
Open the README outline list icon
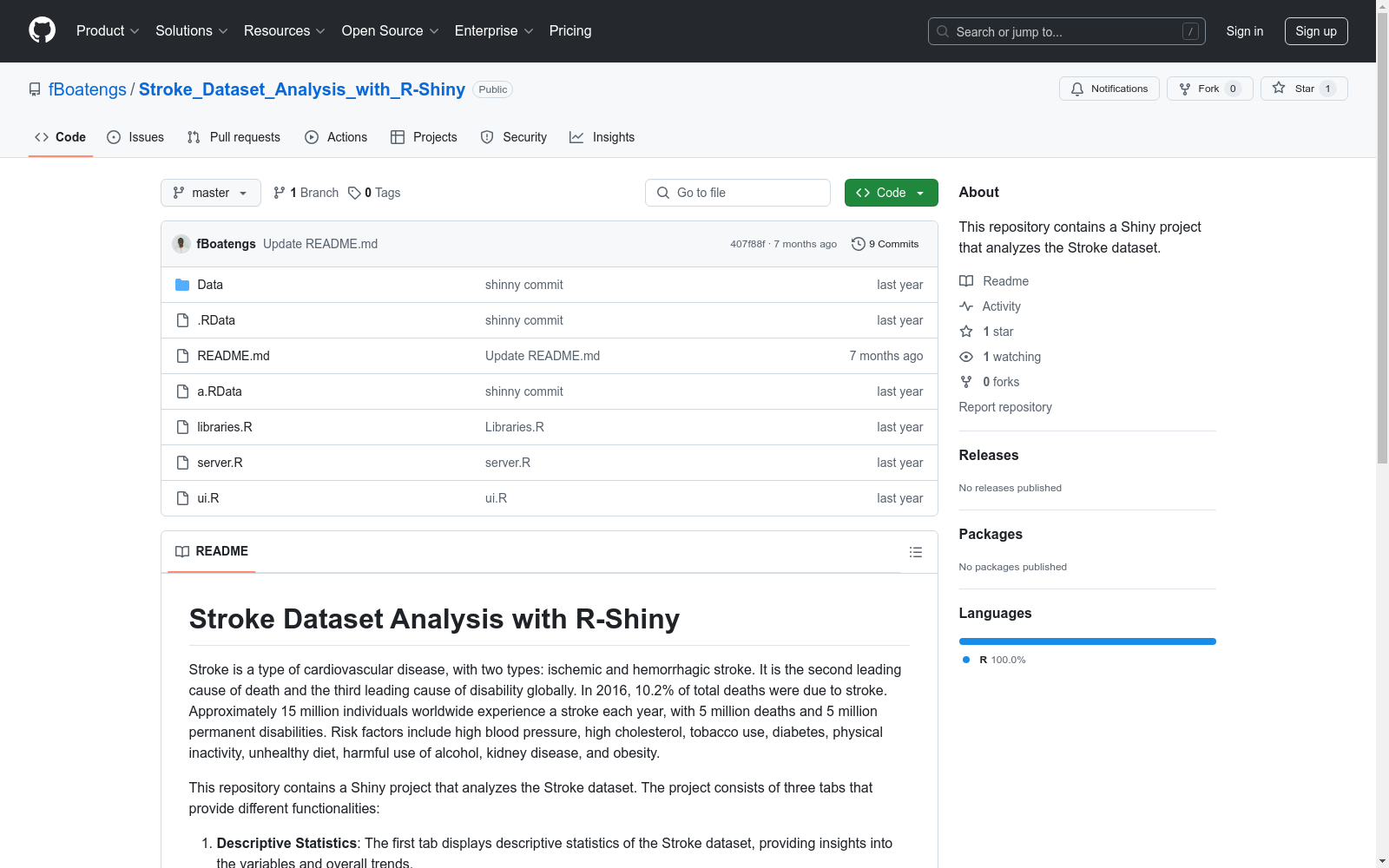click(915, 552)
